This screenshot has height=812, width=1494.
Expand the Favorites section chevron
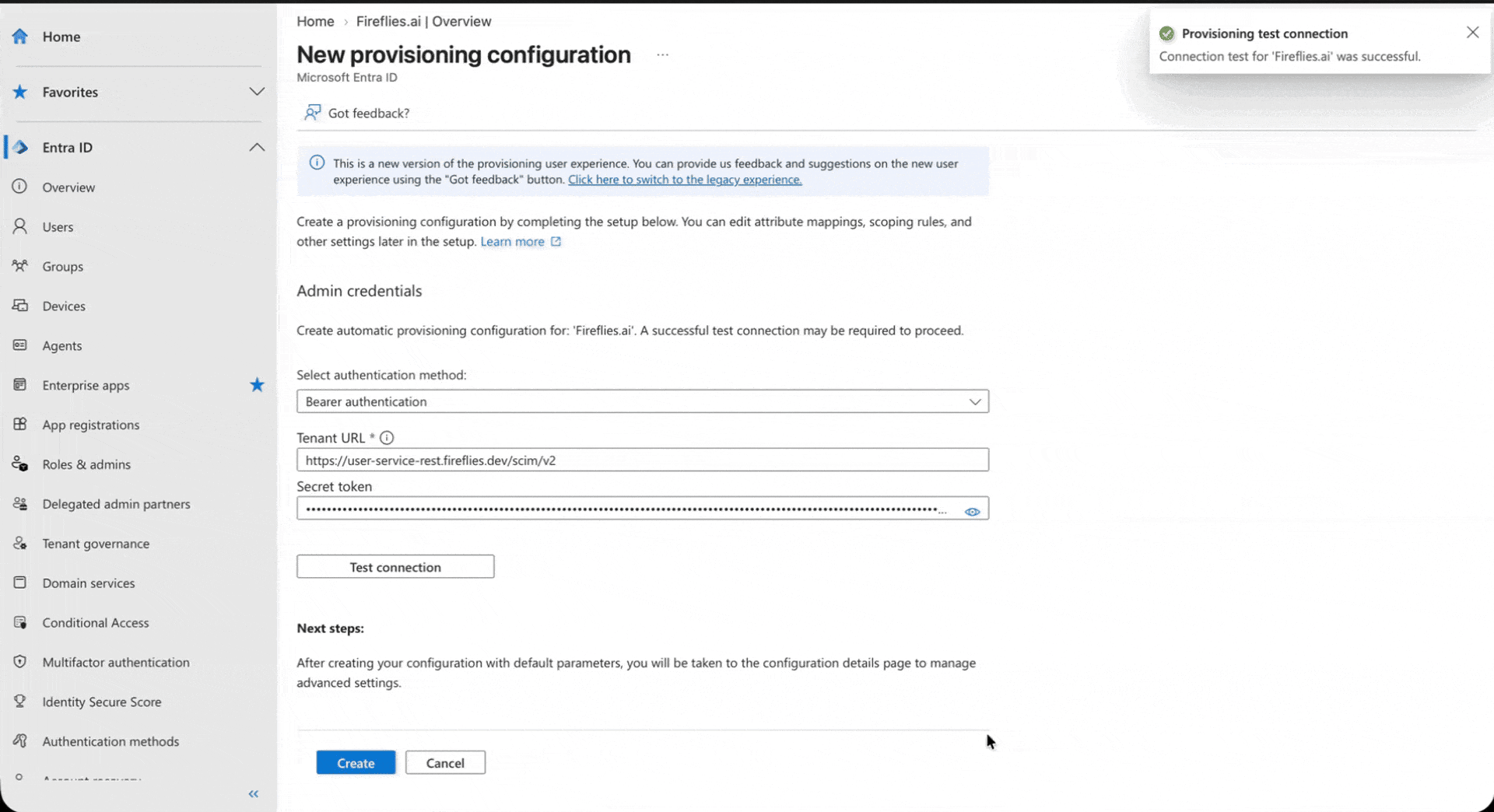pyautogui.click(x=257, y=92)
